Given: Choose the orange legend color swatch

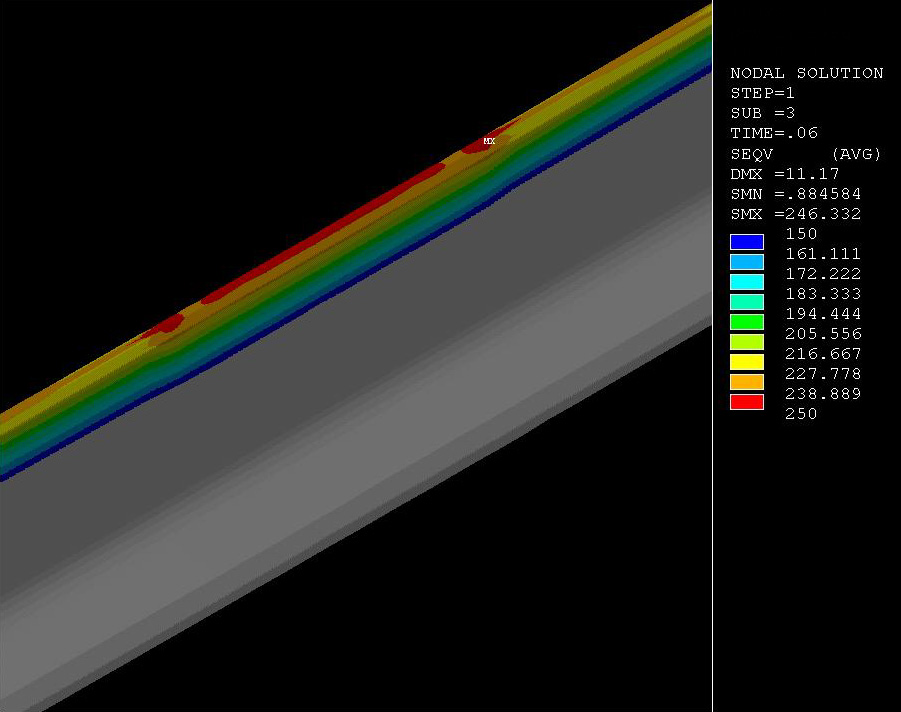Looking at the screenshot, I should [x=747, y=382].
